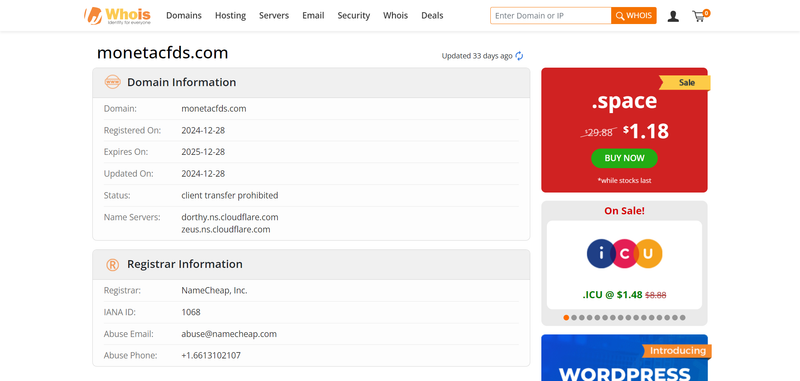This screenshot has height=381, width=800.
Task: Open the Security menu
Action: (x=354, y=15)
